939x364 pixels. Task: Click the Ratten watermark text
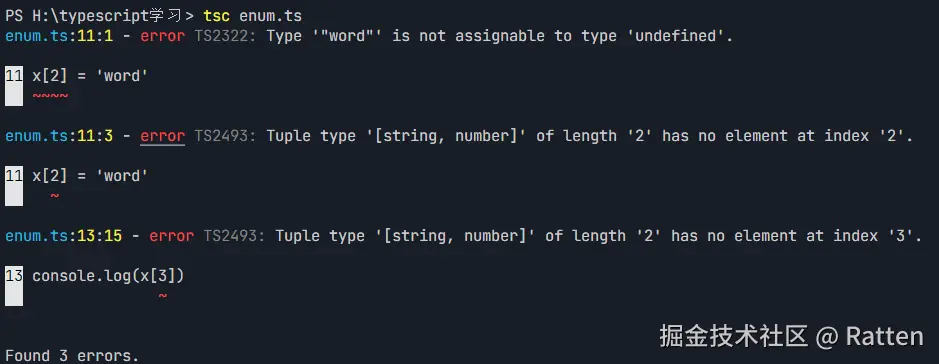pyautogui.click(x=884, y=336)
